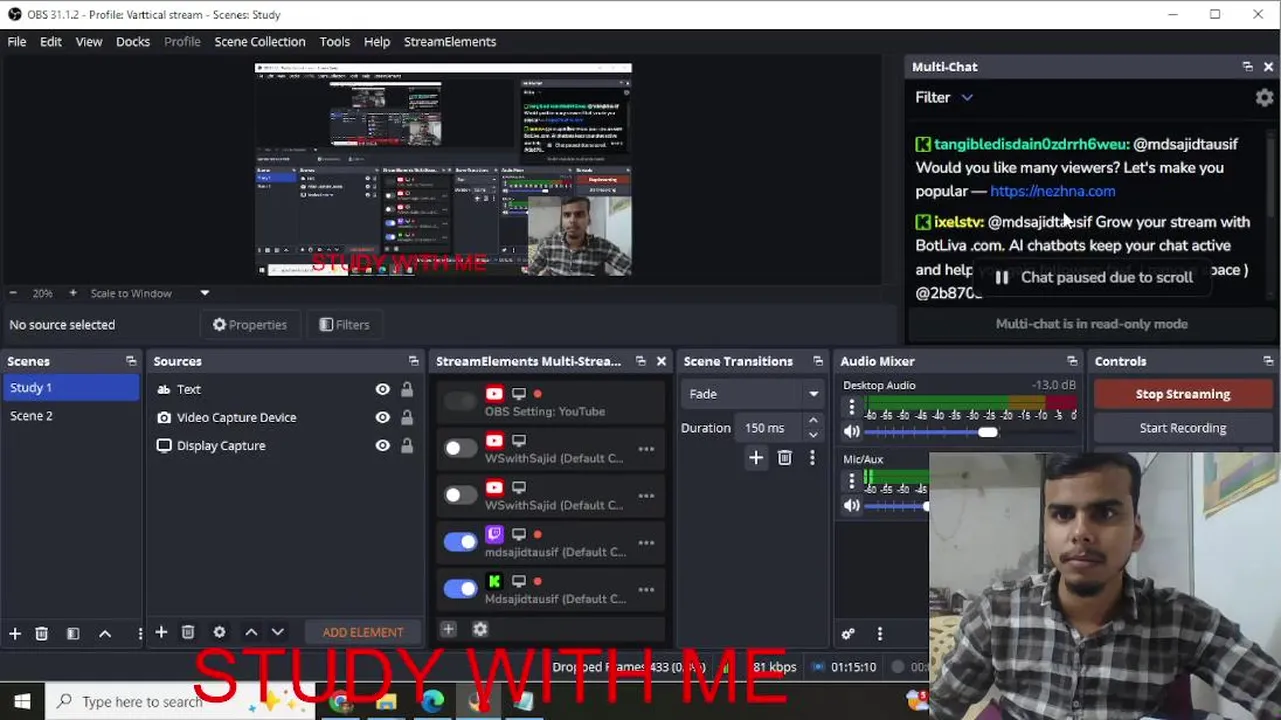Open Desktop Audio three-dot options
This screenshot has height=720, width=1281.
tap(852, 407)
